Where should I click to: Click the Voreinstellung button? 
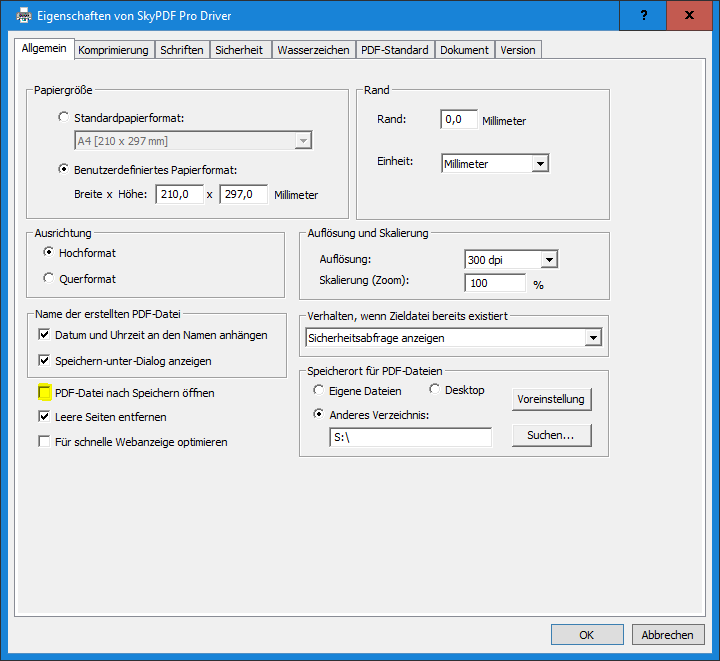[551, 399]
